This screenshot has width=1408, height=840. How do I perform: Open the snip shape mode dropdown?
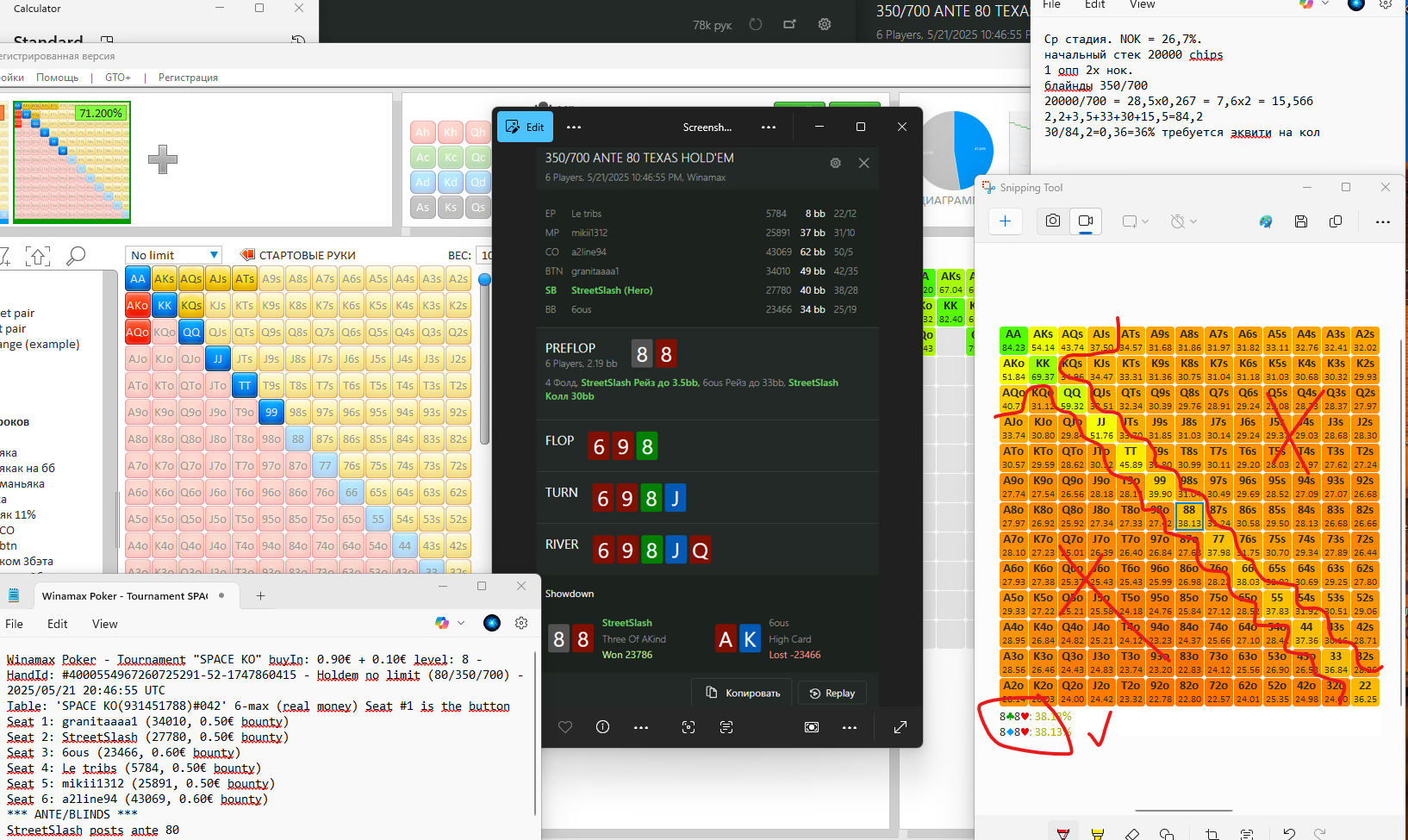click(x=1136, y=221)
